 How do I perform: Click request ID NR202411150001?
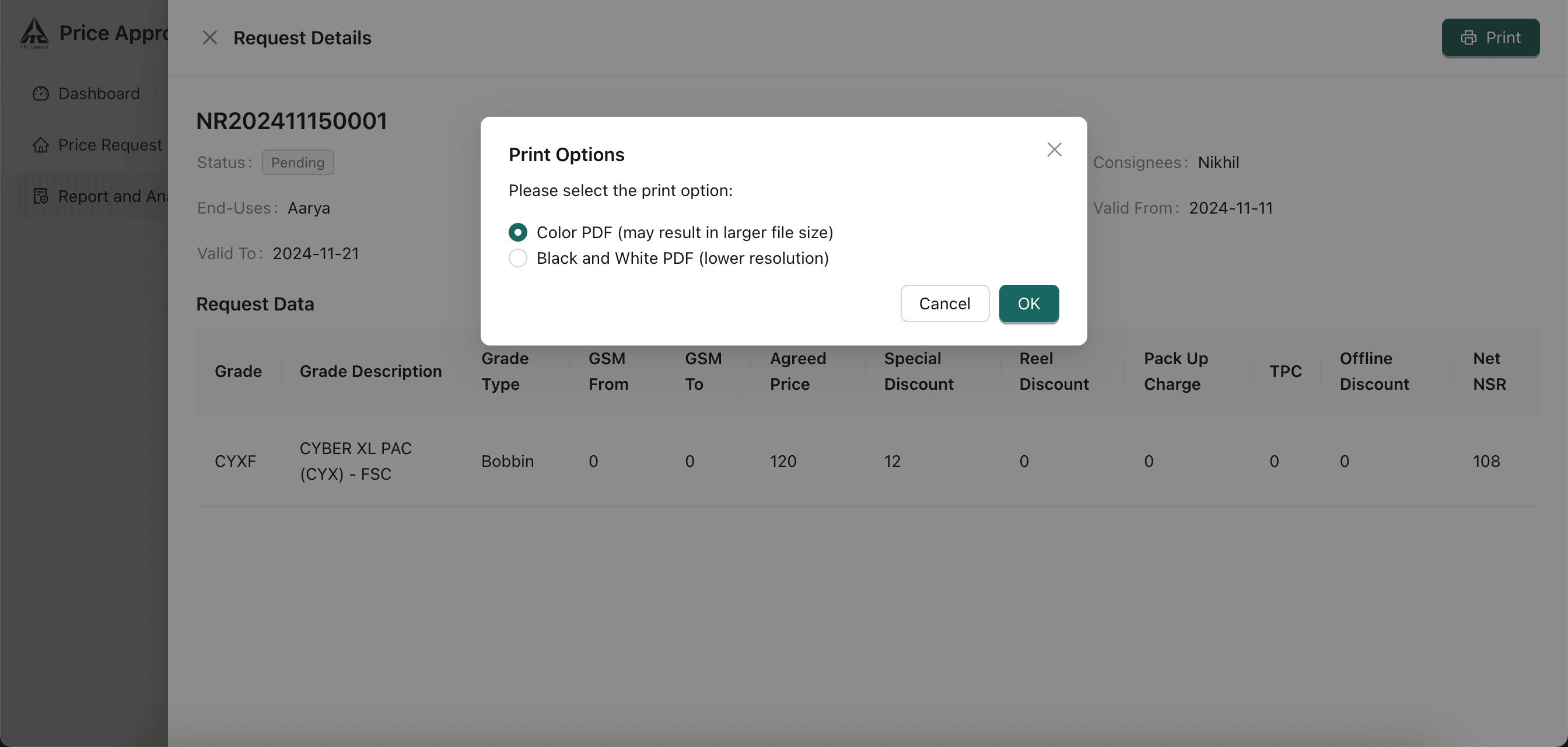point(292,121)
